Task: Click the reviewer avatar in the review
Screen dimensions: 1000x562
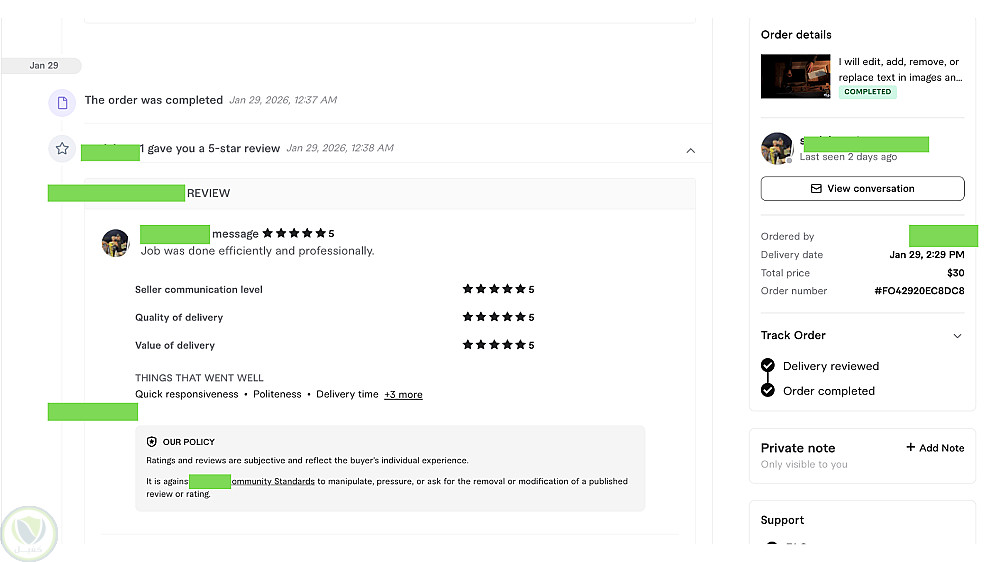Action: tap(115, 243)
